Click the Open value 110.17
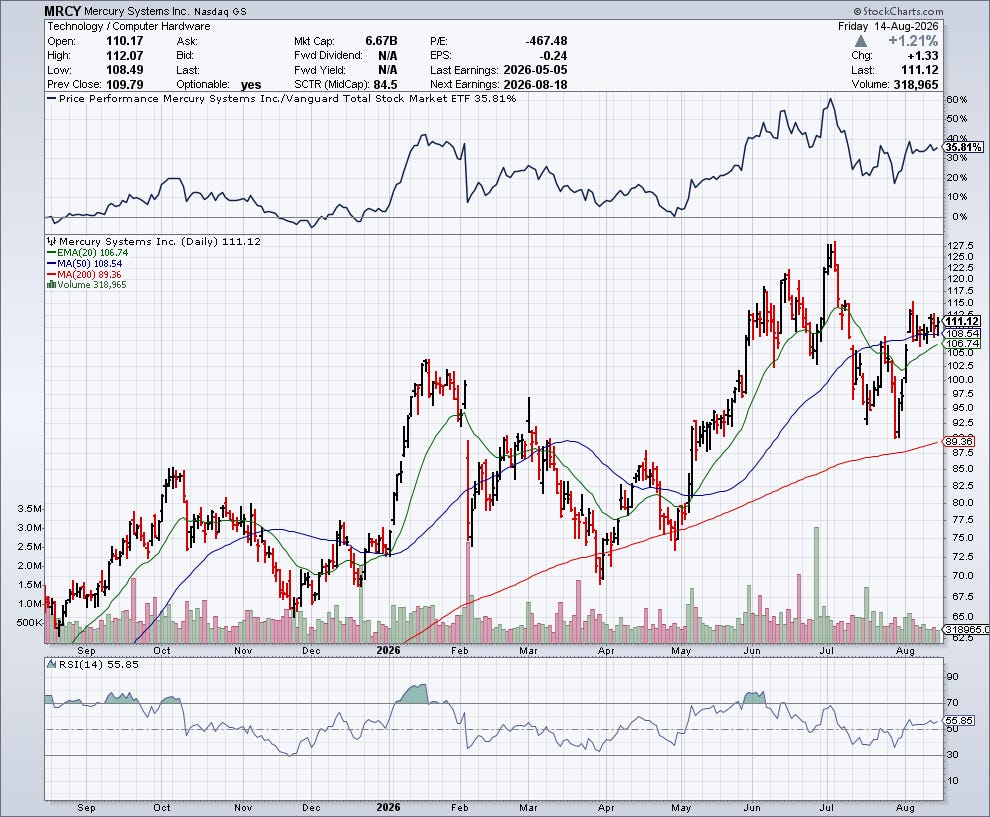The height and width of the screenshot is (817, 990). click(x=124, y=40)
